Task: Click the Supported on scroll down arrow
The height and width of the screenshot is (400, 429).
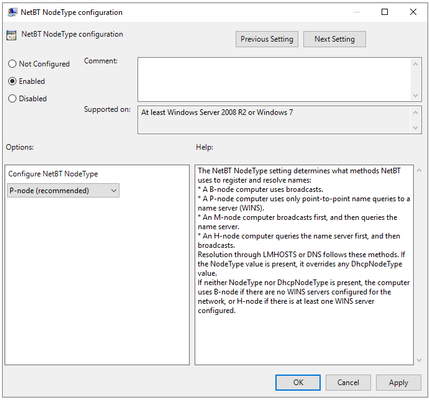Action: (x=415, y=128)
